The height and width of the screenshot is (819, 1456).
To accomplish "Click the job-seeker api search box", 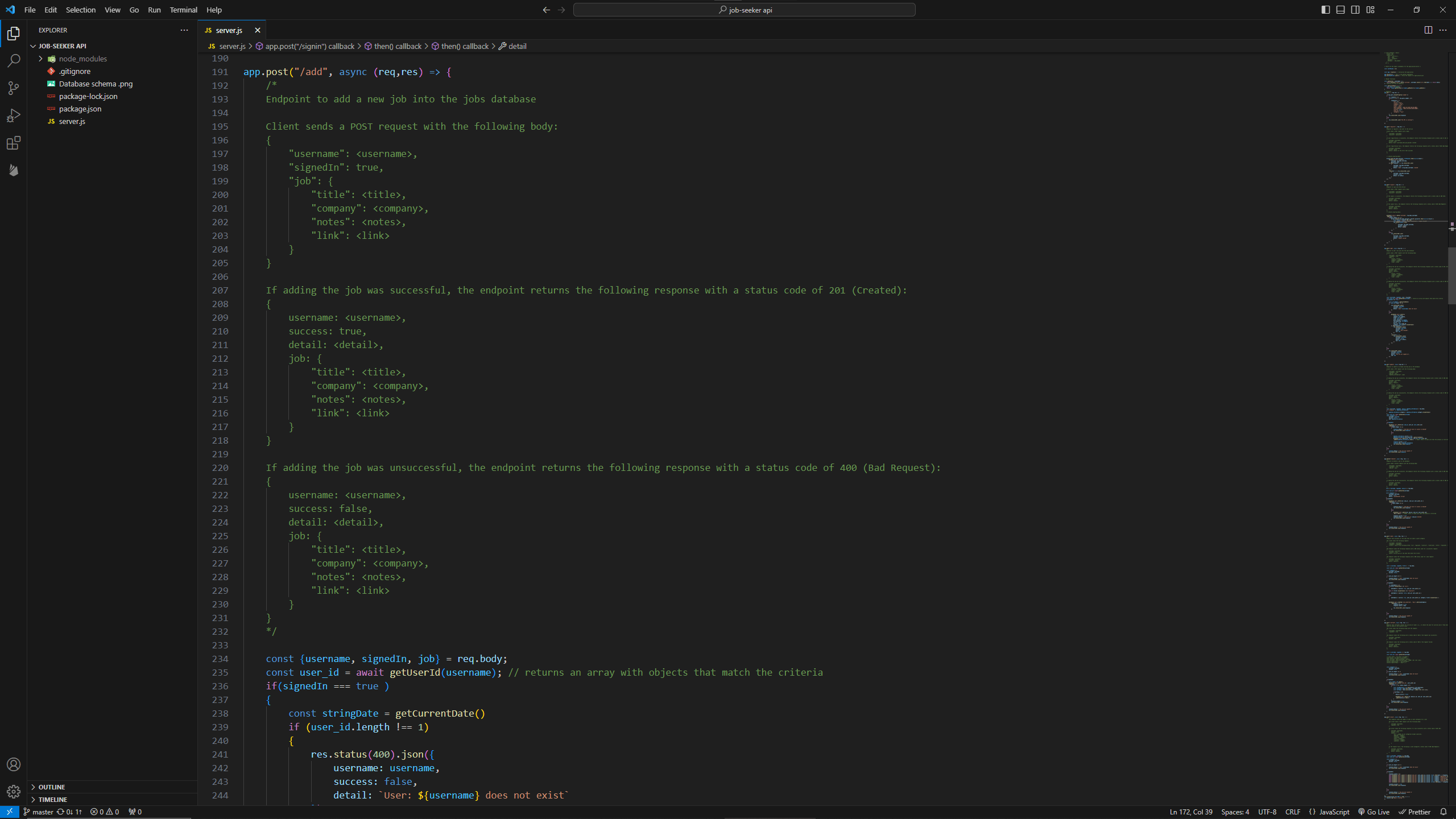I will (x=744, y=10).
